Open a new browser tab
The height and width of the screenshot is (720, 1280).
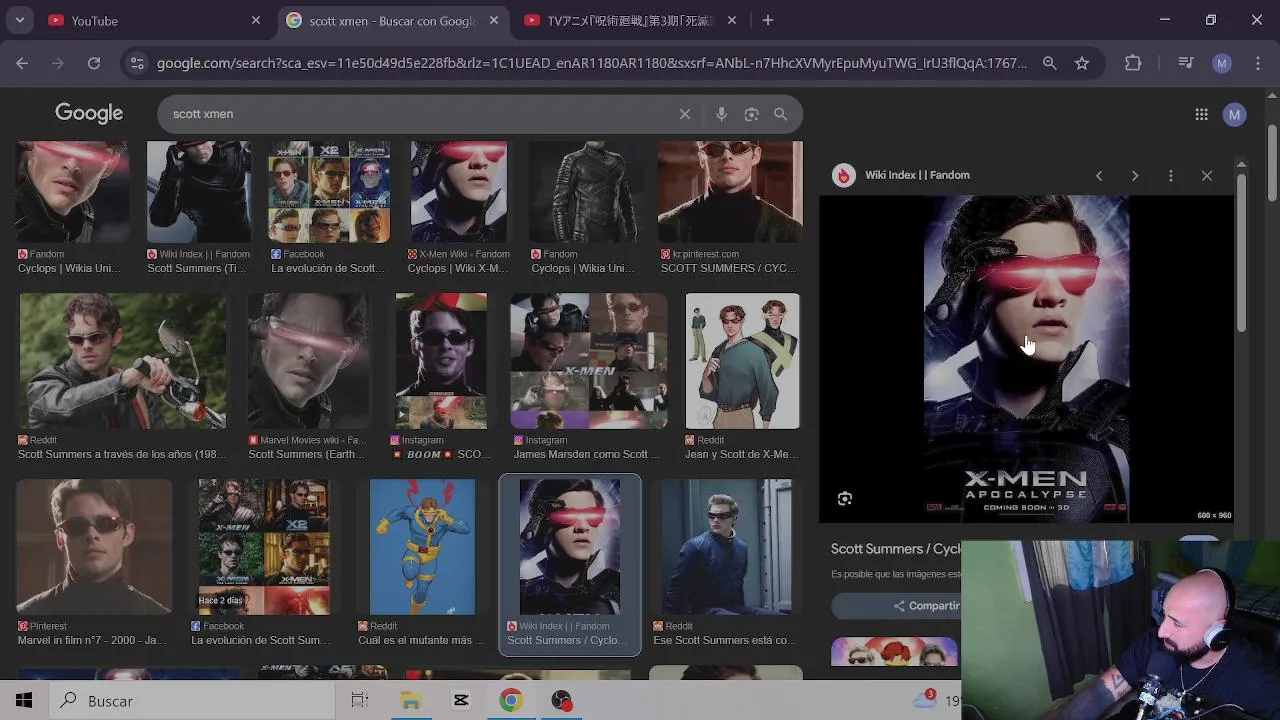pyautogui.click(x=768, y=20)
